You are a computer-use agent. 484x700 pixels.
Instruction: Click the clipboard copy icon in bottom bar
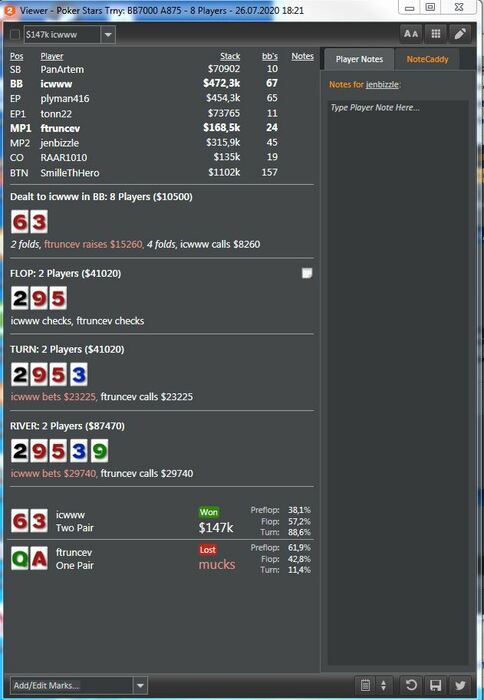click(x=365, y=685)
